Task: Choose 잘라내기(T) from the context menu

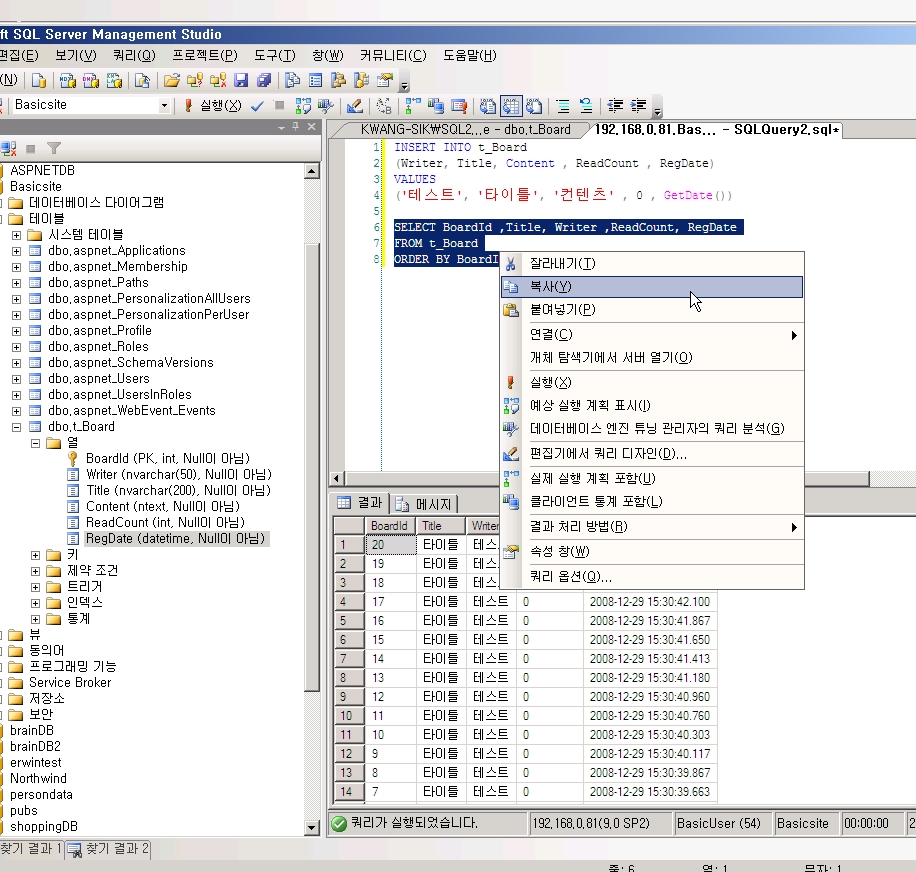Action: [x=652, y=264]
